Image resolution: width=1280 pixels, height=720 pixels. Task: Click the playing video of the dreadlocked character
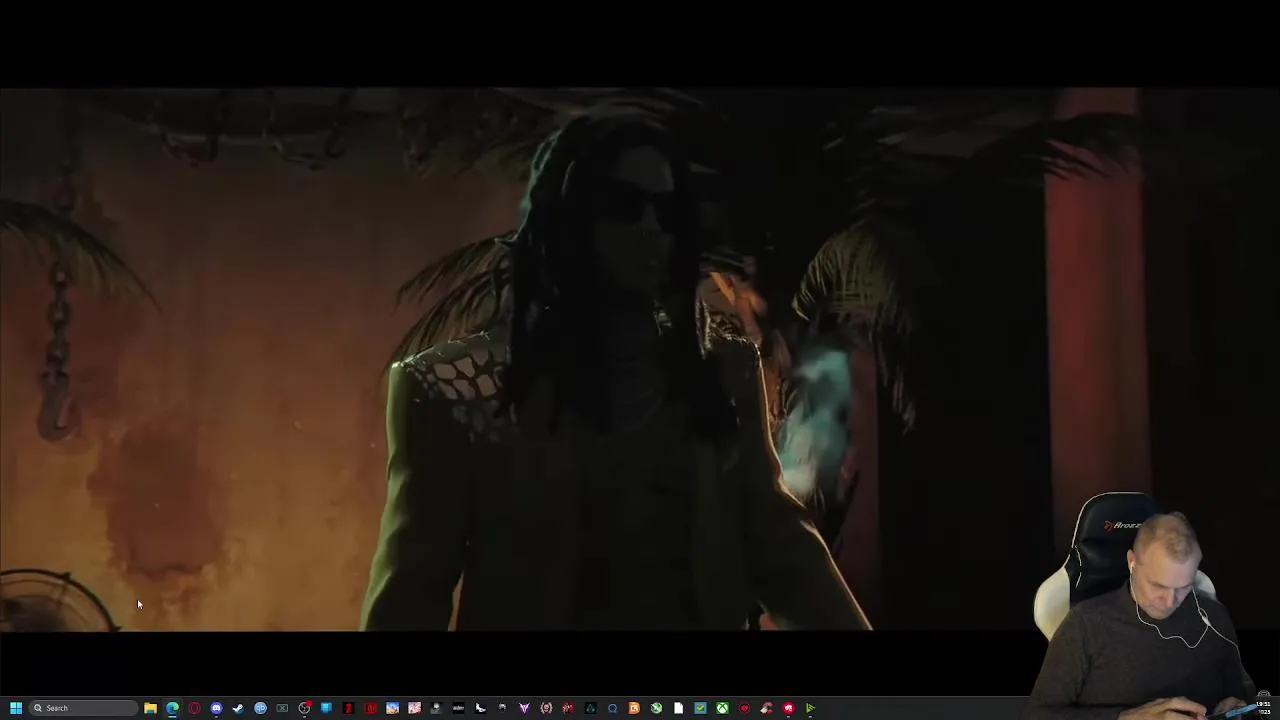640,359
